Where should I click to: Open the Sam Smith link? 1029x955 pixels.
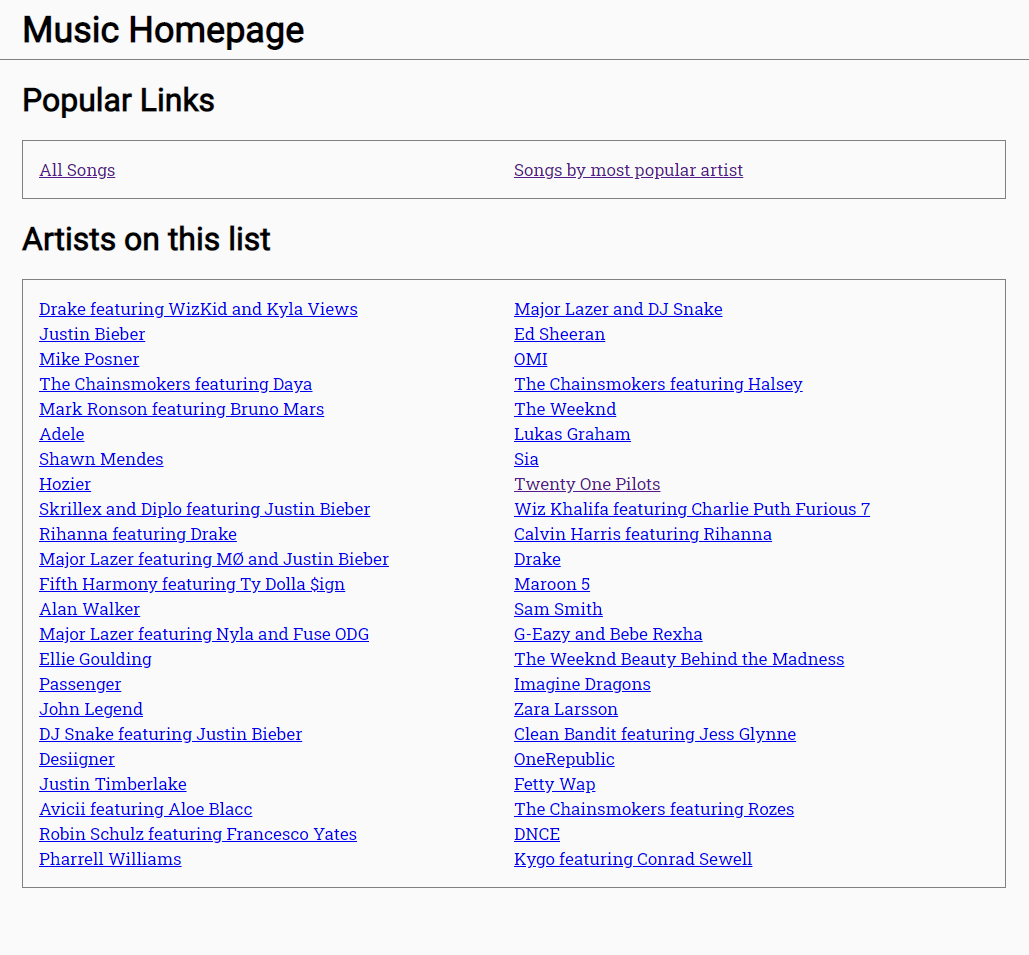click(x=558, y=608)
